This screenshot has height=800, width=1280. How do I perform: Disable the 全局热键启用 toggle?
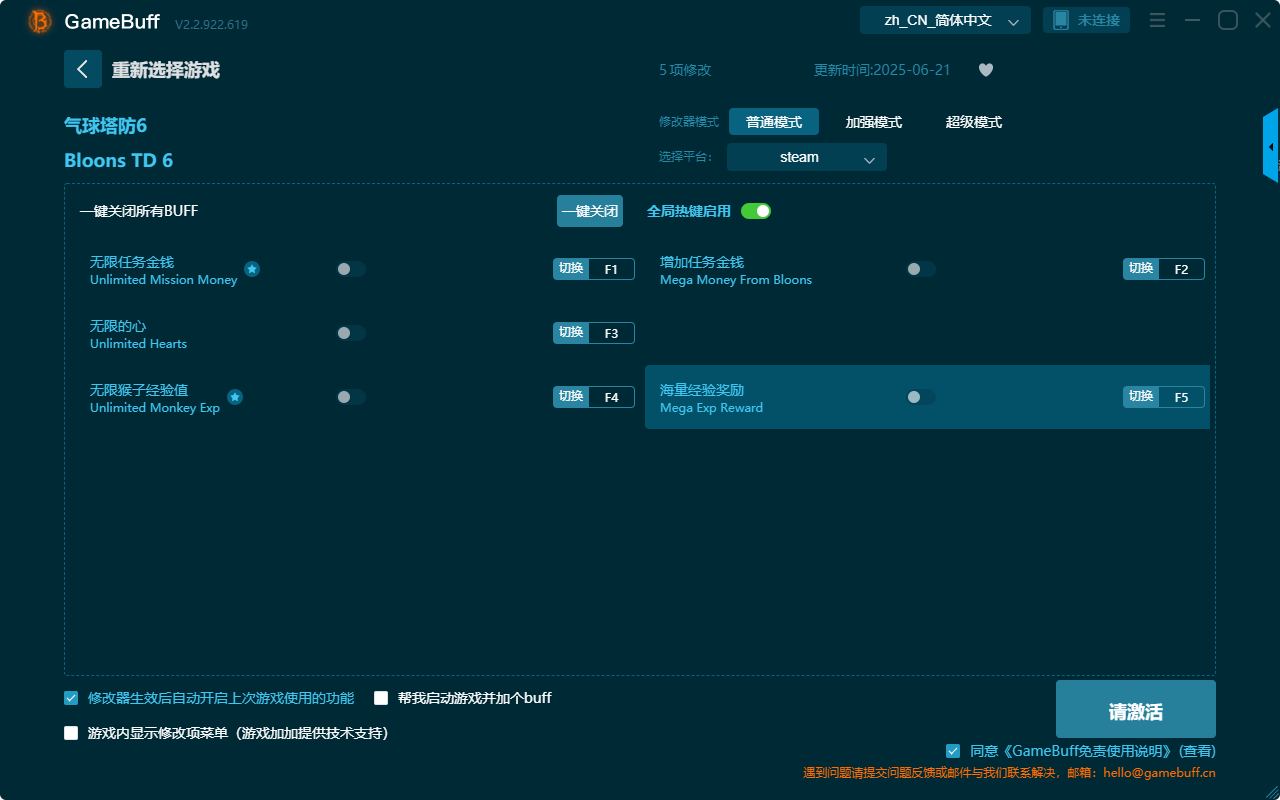tap(757, 211)
